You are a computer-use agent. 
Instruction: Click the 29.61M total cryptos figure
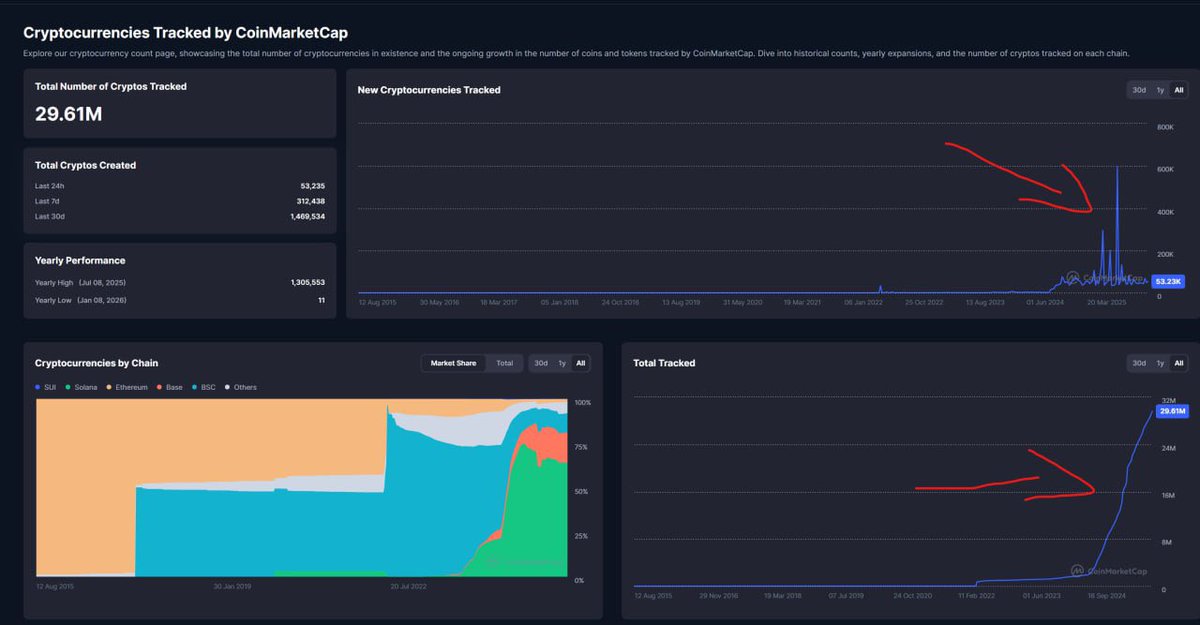pos(68,114)
